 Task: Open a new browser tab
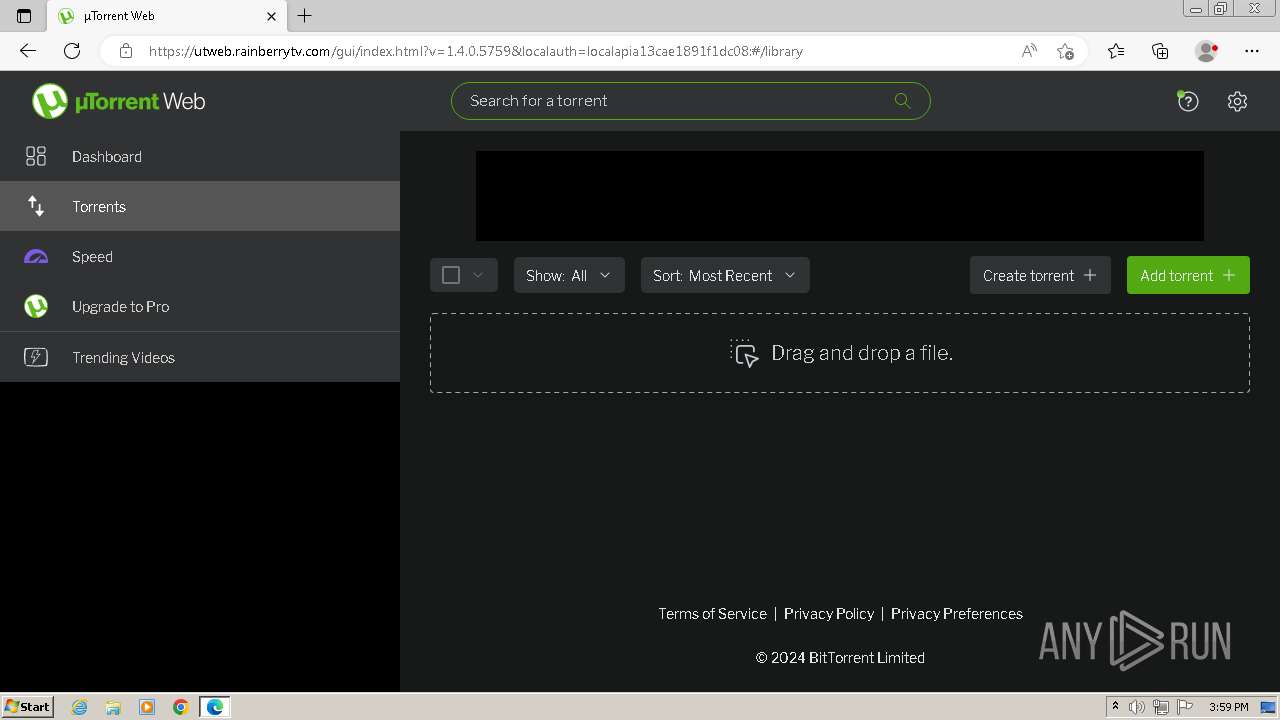305,16
